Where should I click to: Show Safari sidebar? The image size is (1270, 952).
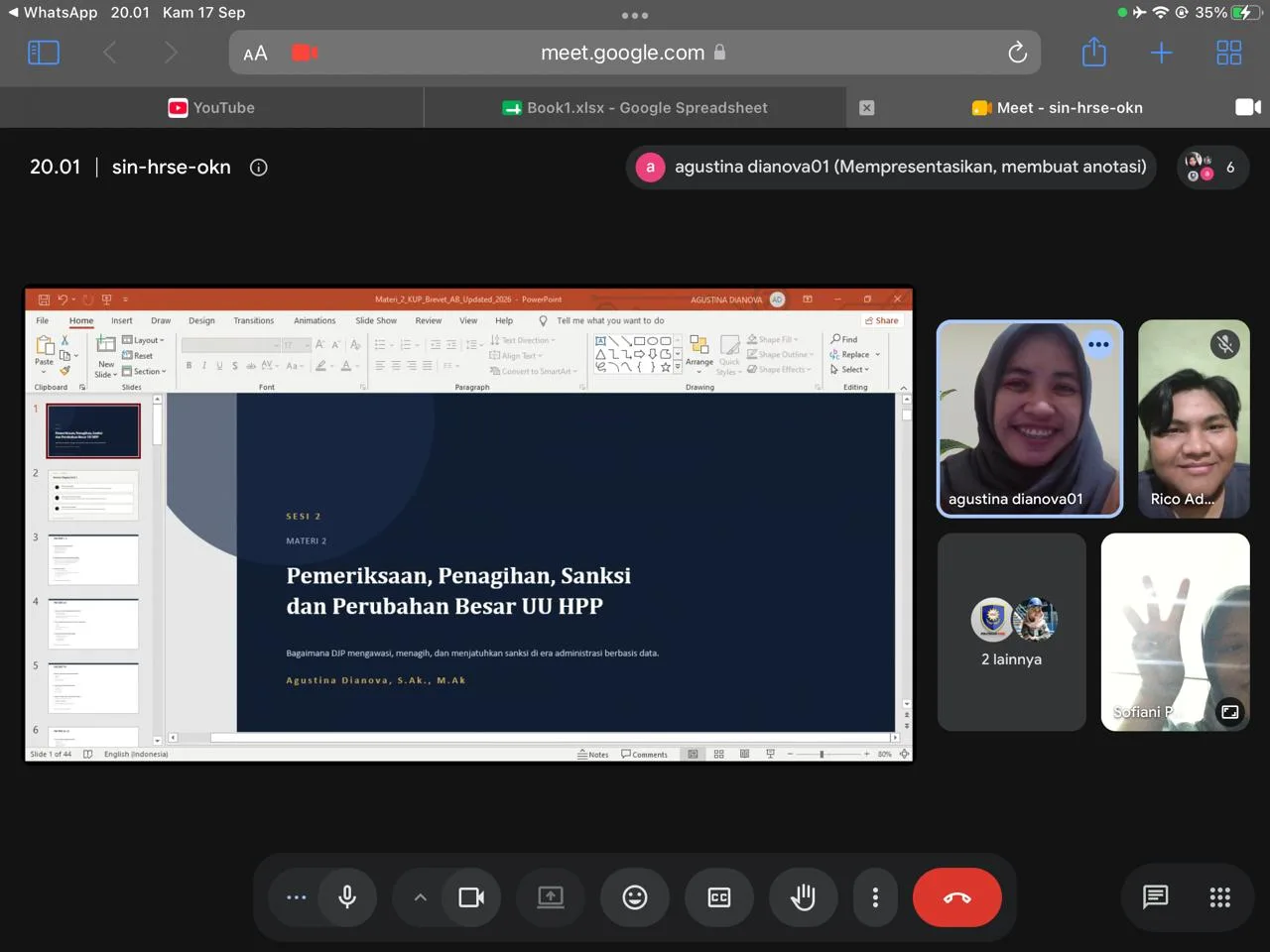point(44,53)
